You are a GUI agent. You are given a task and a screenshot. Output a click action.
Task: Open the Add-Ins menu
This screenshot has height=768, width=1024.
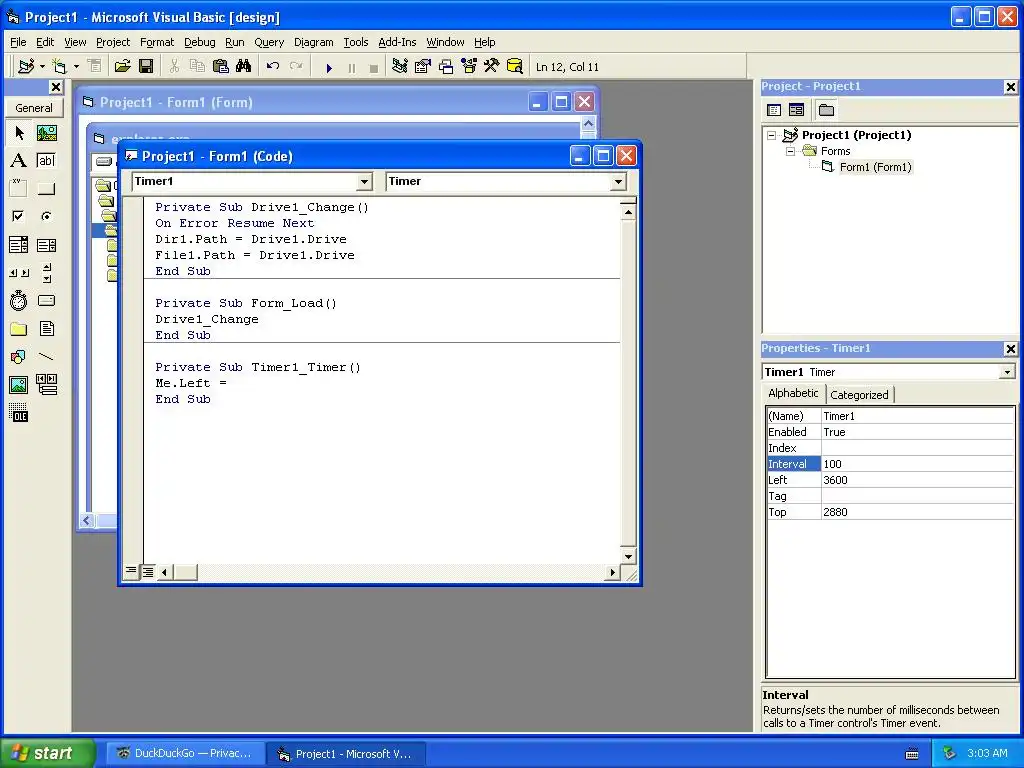tap(397, 42)
